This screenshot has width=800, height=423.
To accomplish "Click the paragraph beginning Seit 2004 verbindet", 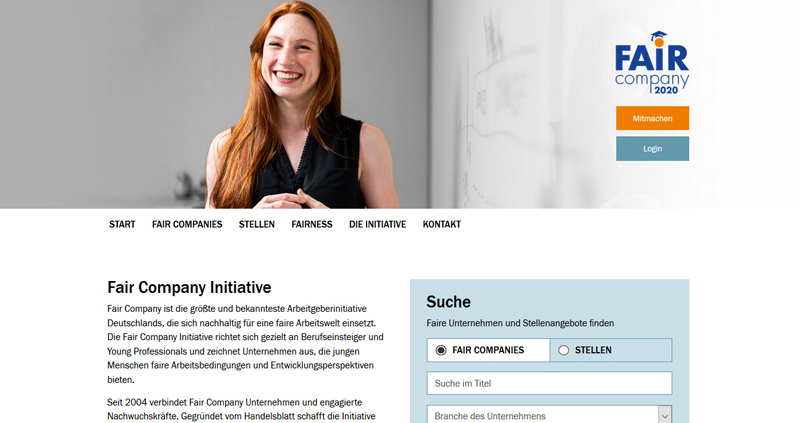I will (241, 409).
